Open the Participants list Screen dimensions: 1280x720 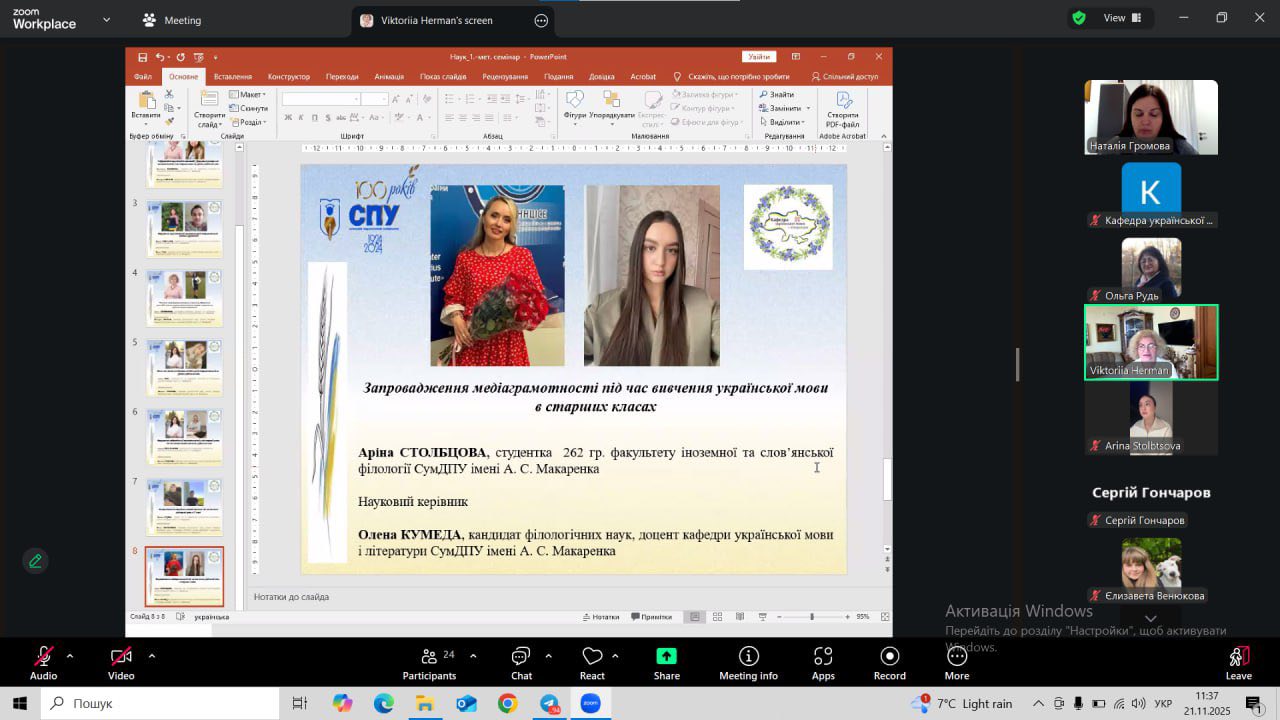point(429,662)
